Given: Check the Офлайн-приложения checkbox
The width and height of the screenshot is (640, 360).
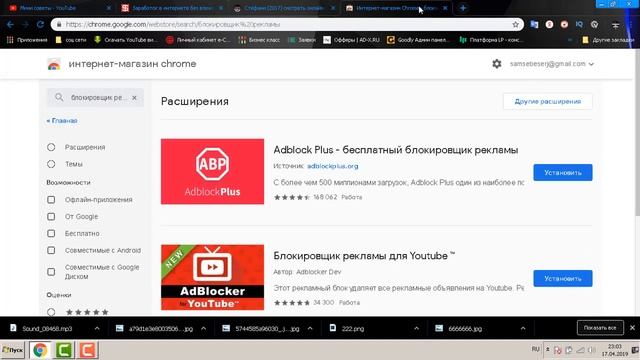Looking at the screenshot, I should (51, 200).
